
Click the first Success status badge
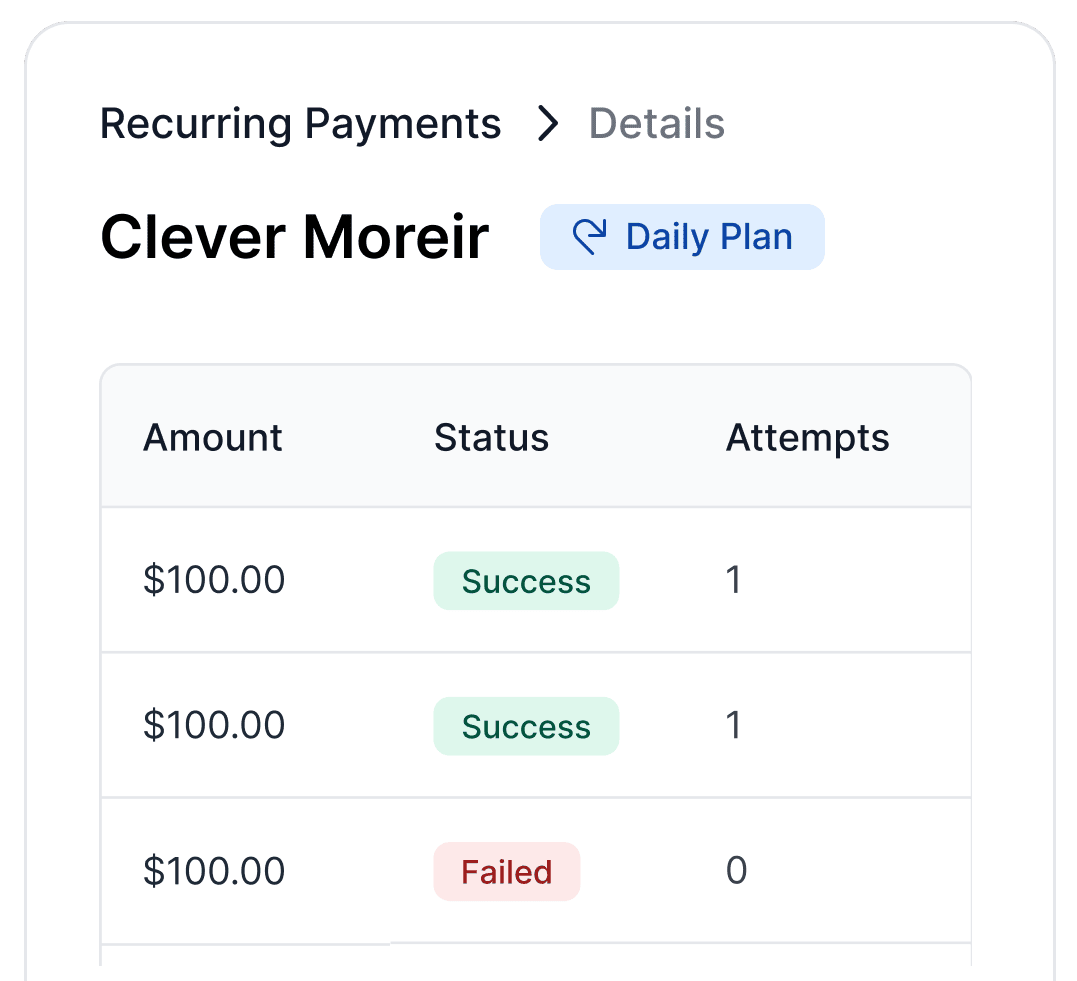coord(526,580)
